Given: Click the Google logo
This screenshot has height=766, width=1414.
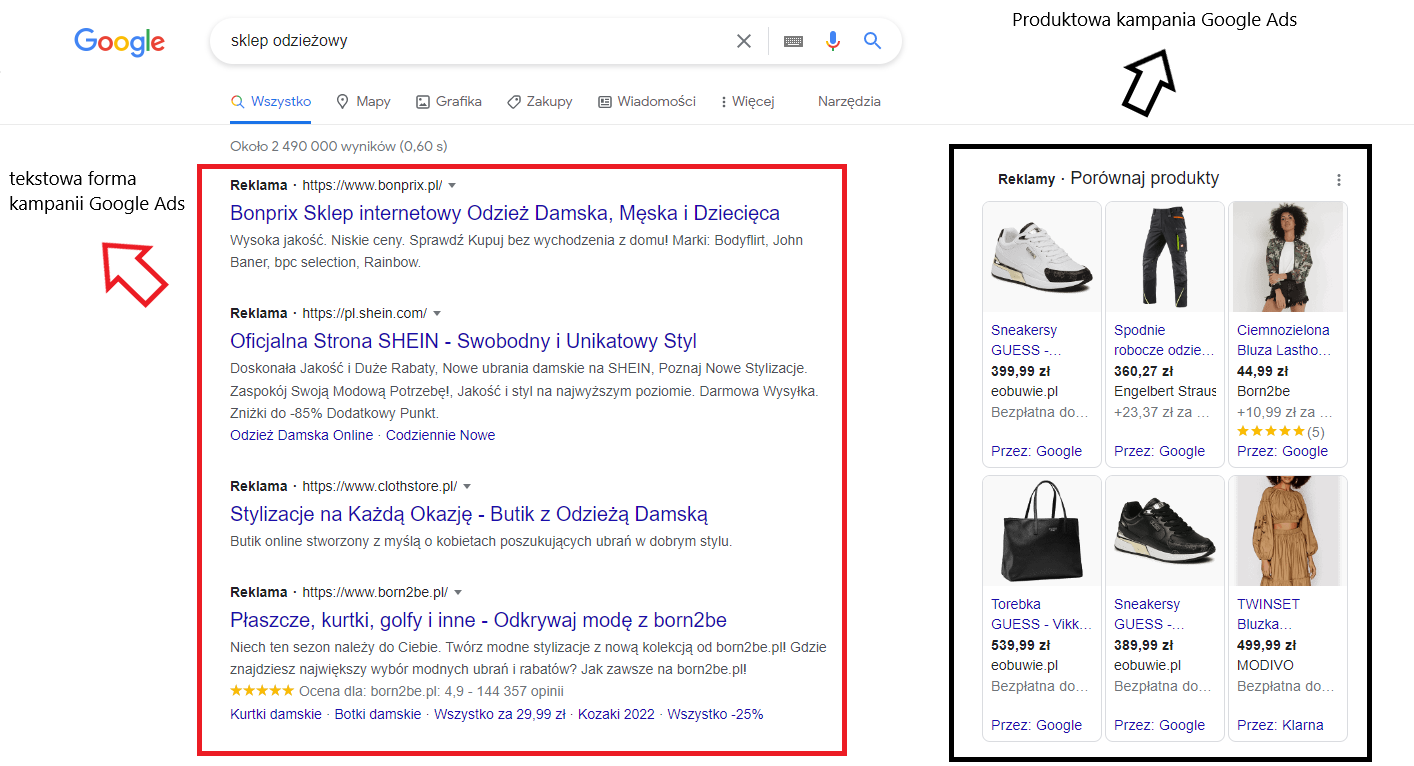Looking at the screenshot, I should 119,41.
